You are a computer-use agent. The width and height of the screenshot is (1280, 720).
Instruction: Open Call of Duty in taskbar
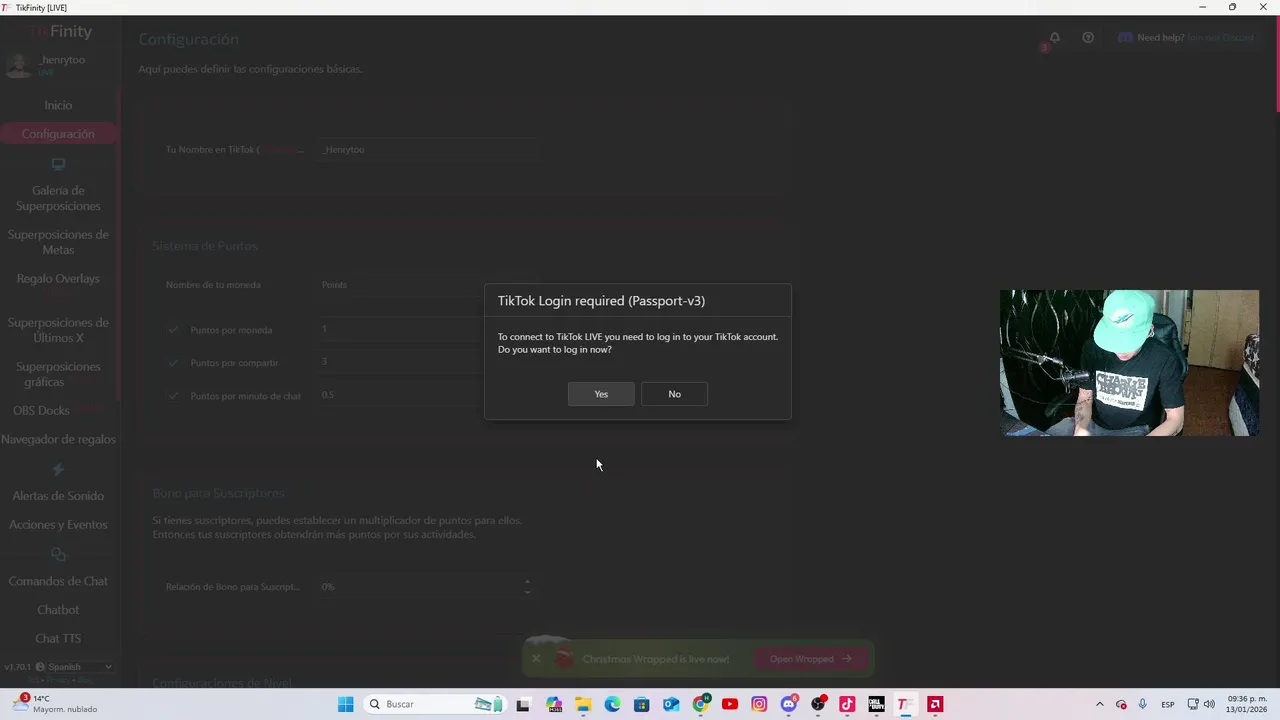pos(877,704)
